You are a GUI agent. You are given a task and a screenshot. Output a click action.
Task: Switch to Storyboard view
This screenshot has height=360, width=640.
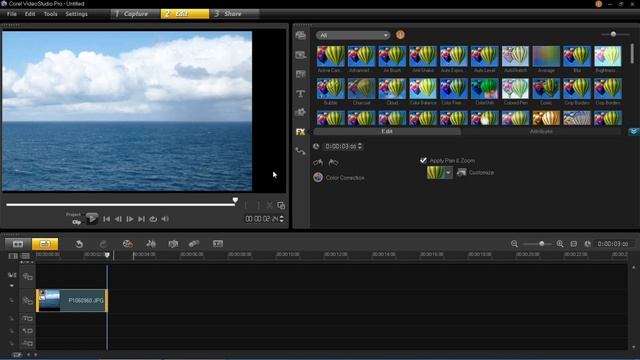(x=18, y=244)
